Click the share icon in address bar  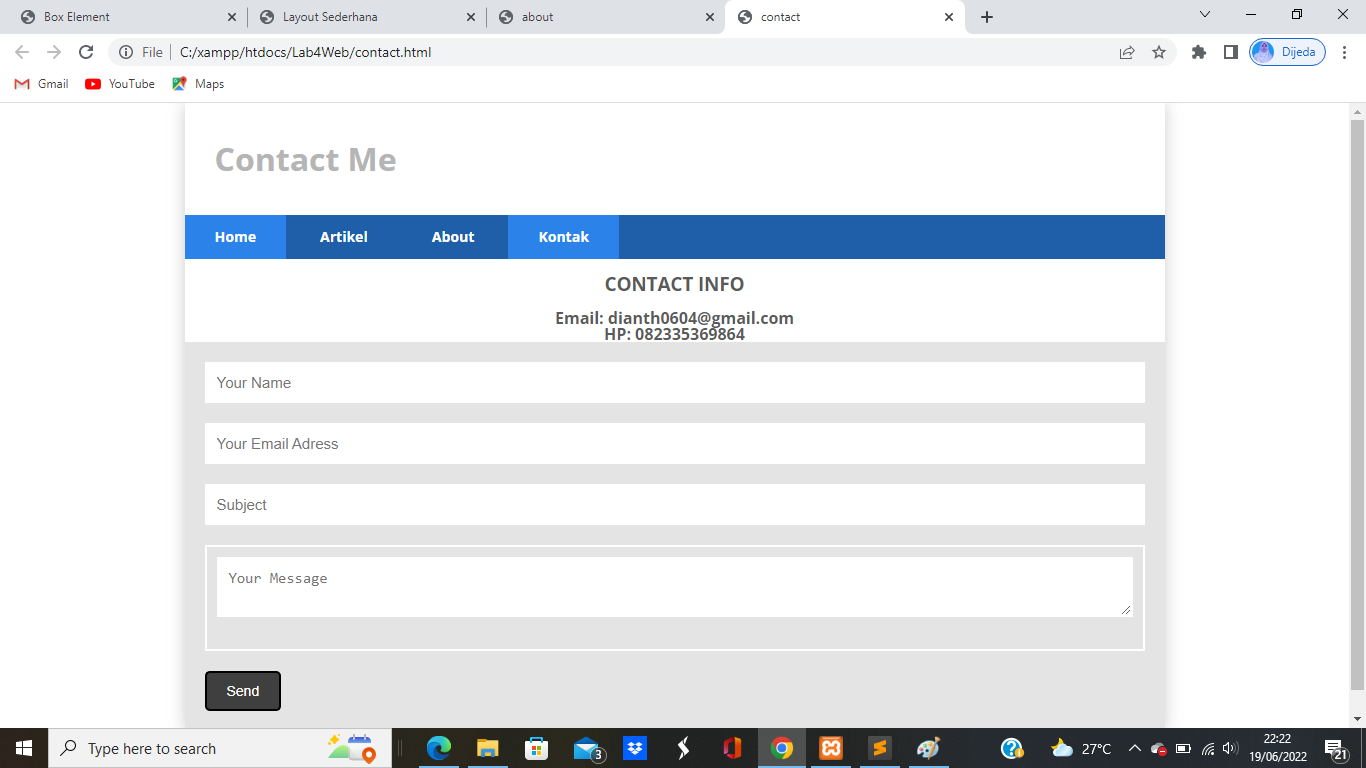(1127, 52)
